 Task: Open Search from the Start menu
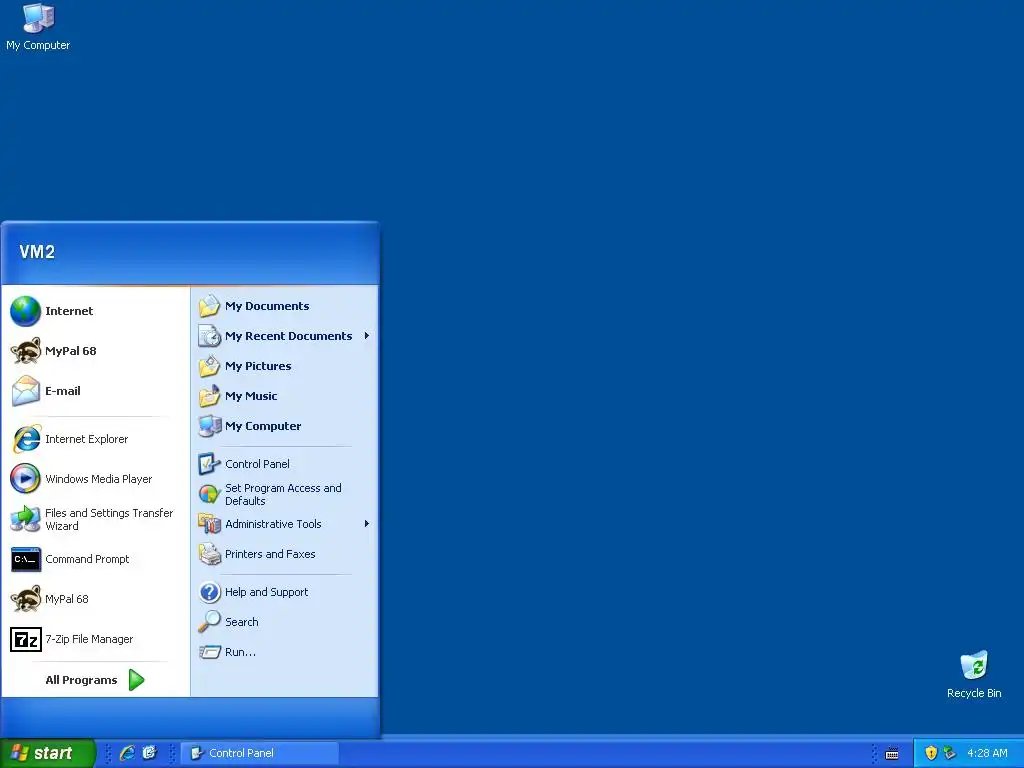pyautogui.click(x=285, y=622)
